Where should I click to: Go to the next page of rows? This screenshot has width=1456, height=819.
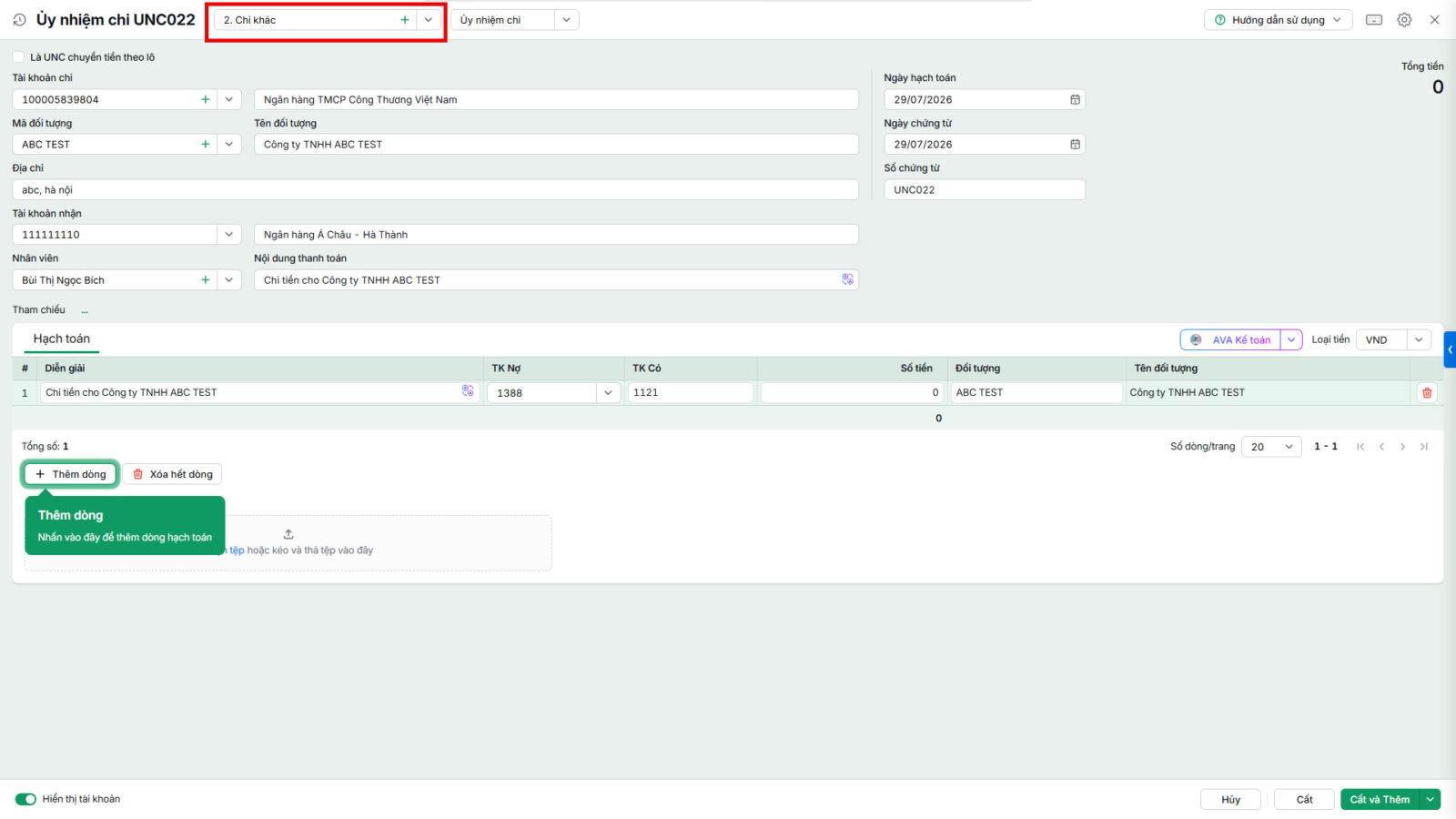click(1402, 447)
